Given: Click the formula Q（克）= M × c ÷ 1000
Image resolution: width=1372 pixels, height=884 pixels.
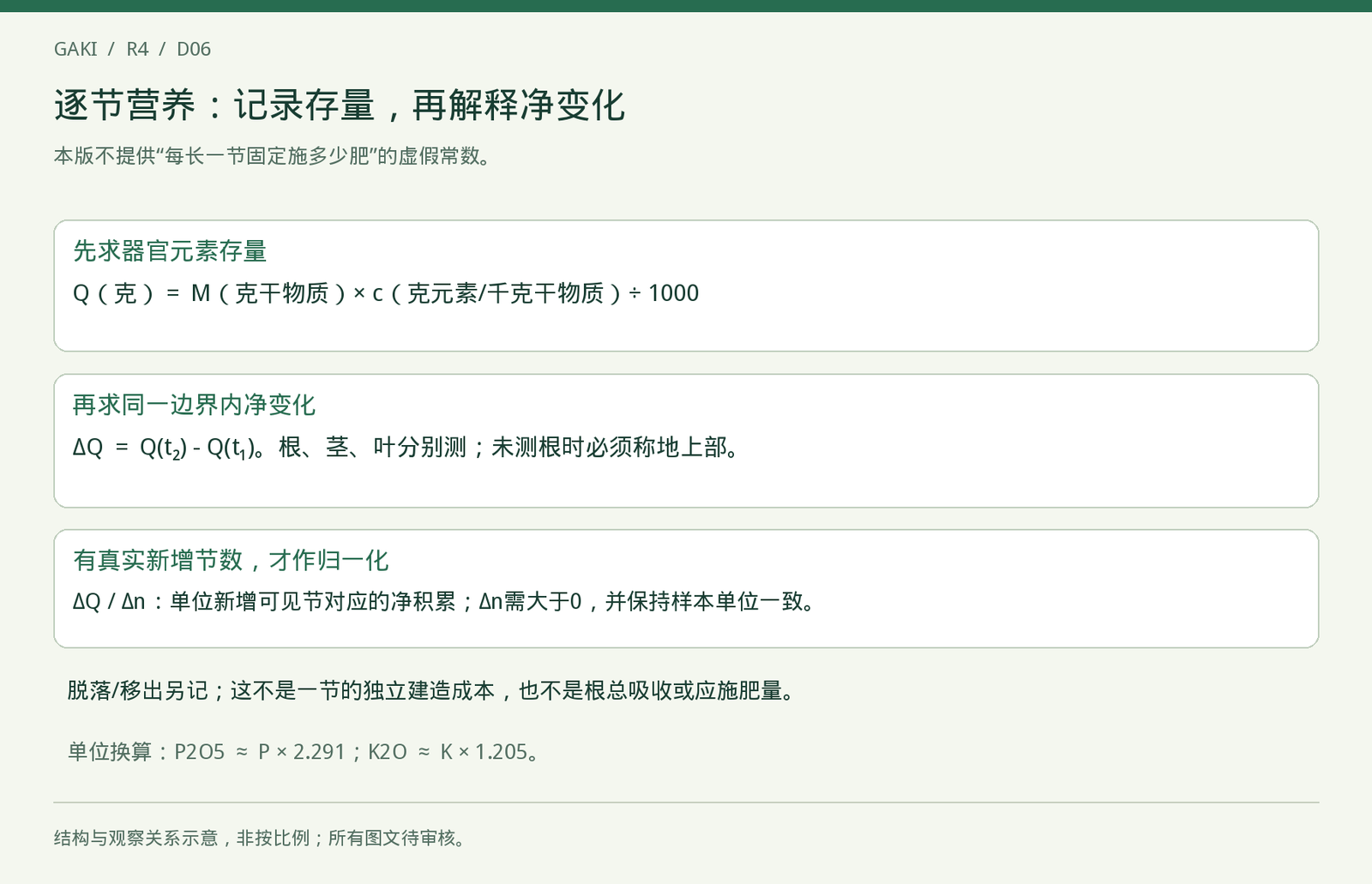Looking at the screenshot, I should (386, 293).
